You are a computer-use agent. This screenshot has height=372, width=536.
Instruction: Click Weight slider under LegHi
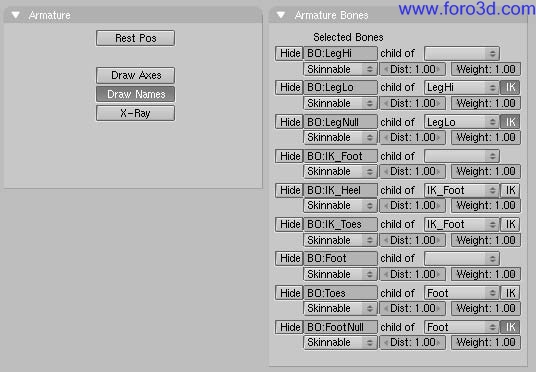486,69
